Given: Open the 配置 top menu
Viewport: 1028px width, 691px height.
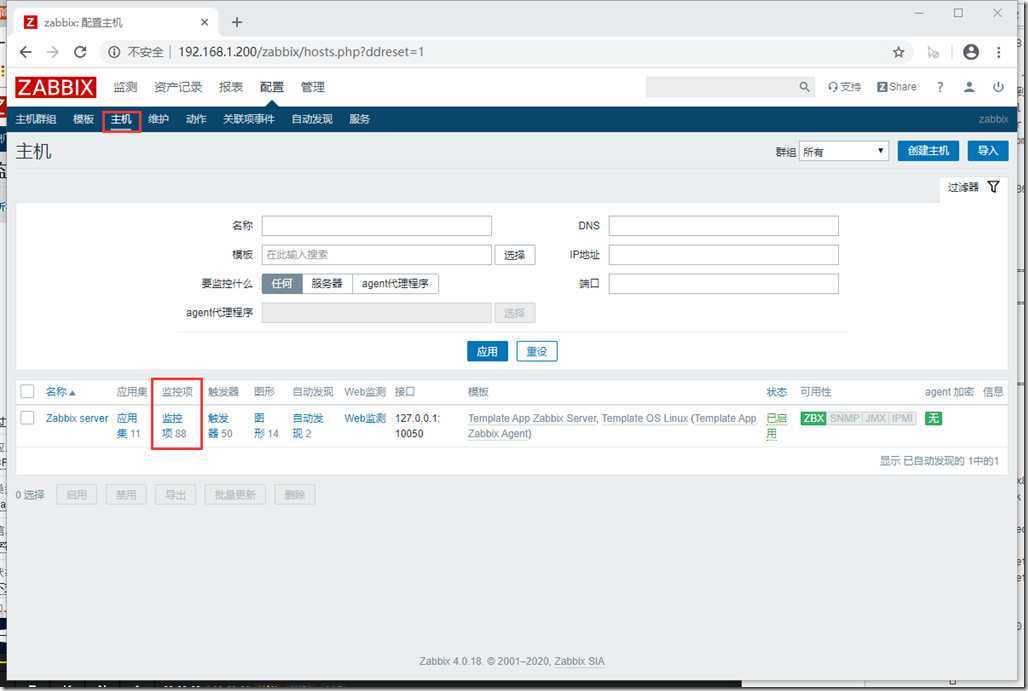Looking at the screenshot, I should click(x=271, y=87).
